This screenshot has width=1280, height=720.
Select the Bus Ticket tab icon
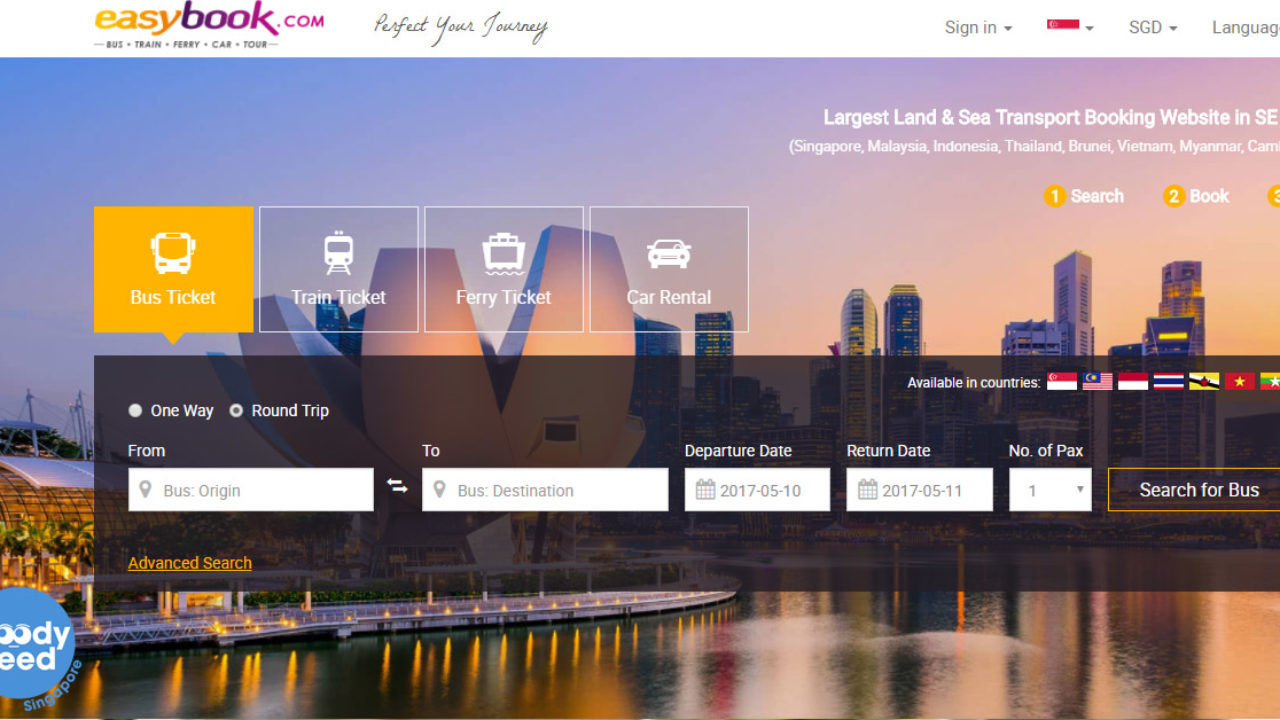coord(173,253)
